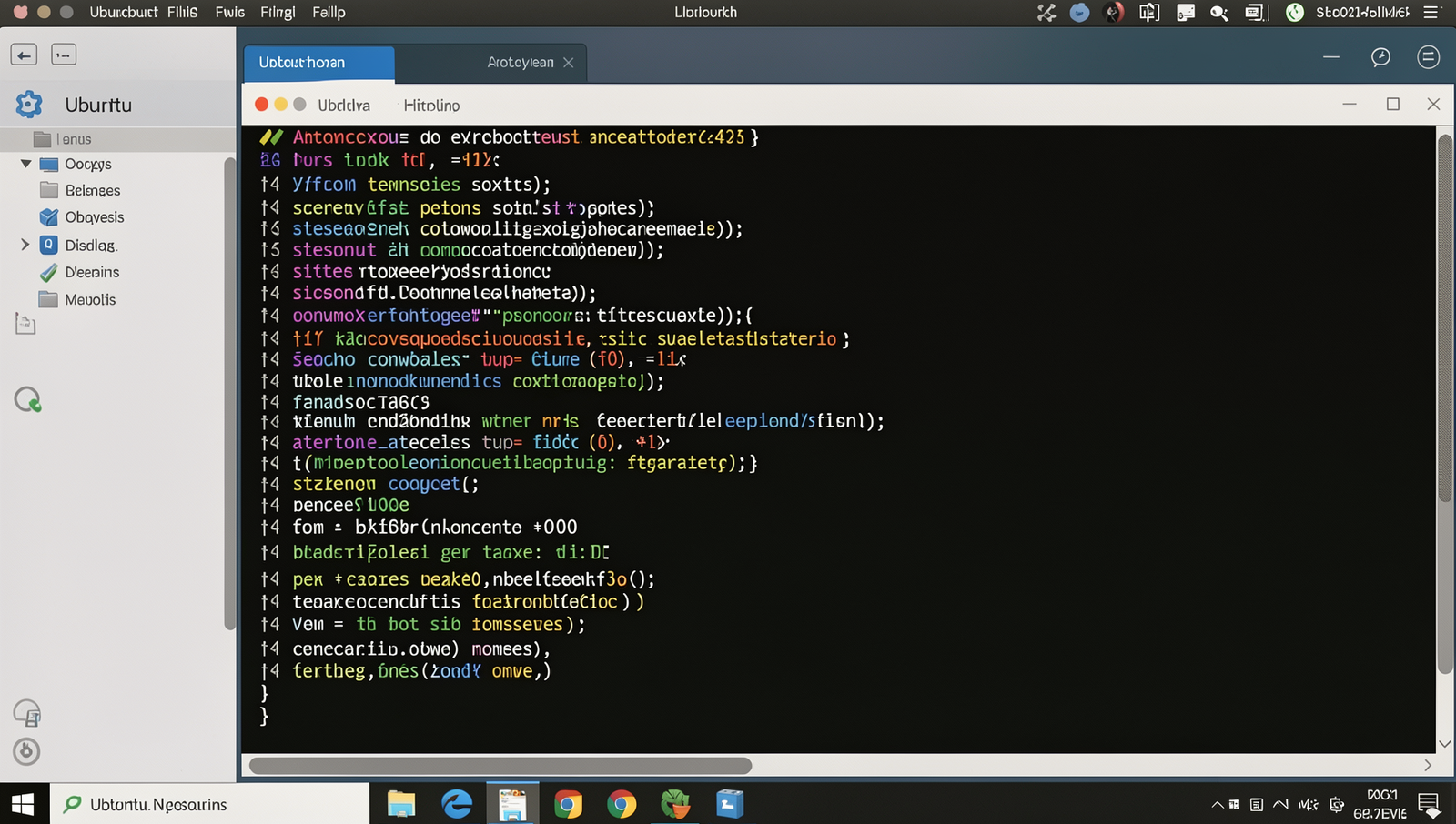Open the second Chrome icon on taskbar

click(x=622, y=804)
